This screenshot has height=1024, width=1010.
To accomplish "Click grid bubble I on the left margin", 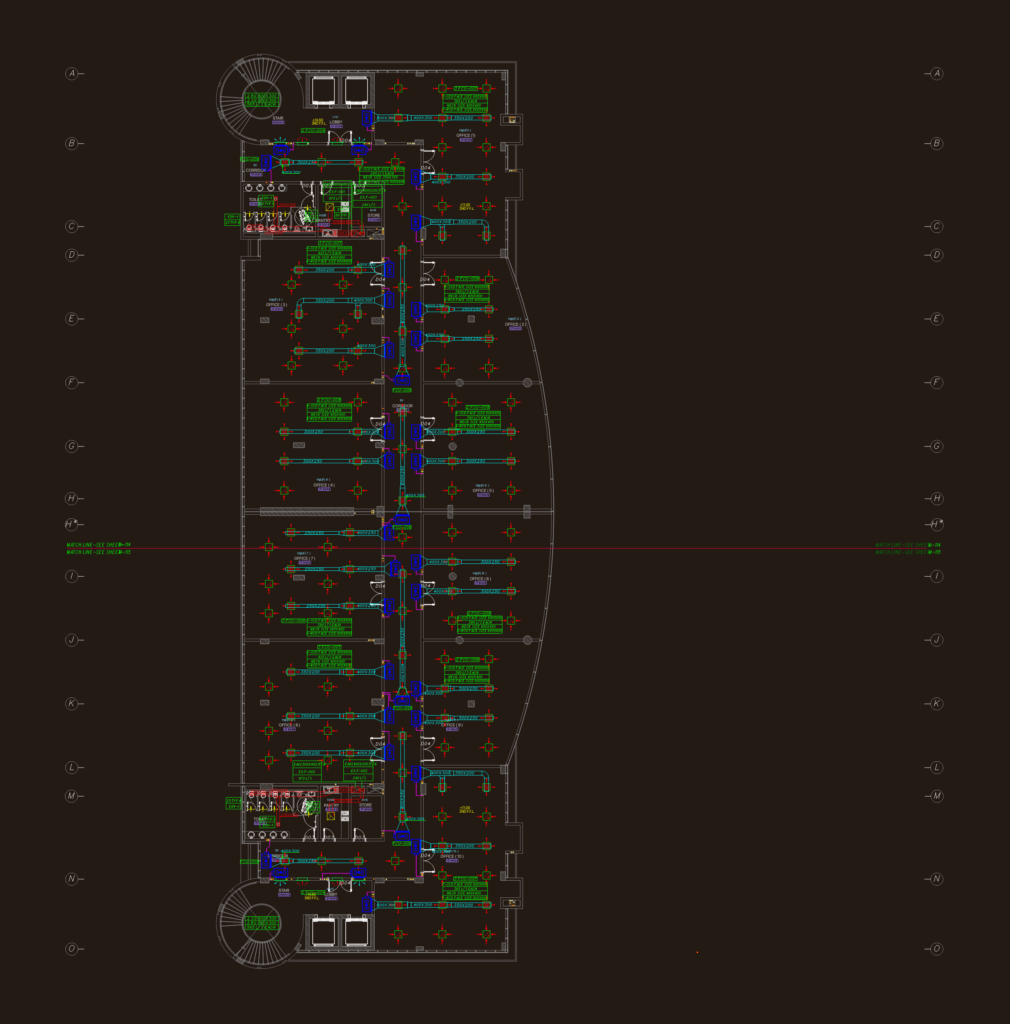I will click(71, 576).
